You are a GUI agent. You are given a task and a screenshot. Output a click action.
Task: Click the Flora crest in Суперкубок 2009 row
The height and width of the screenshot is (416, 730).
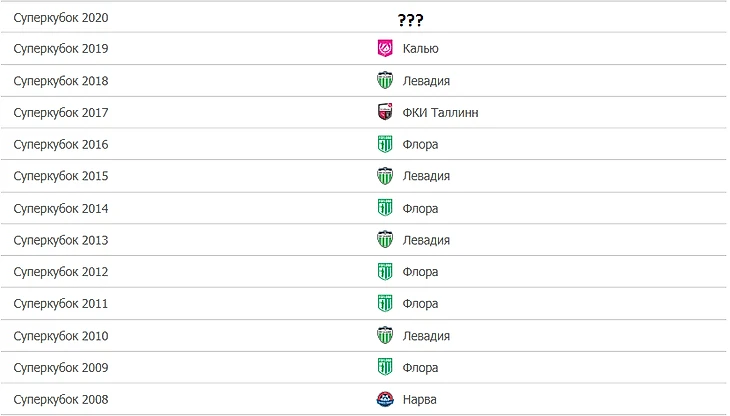385,368
